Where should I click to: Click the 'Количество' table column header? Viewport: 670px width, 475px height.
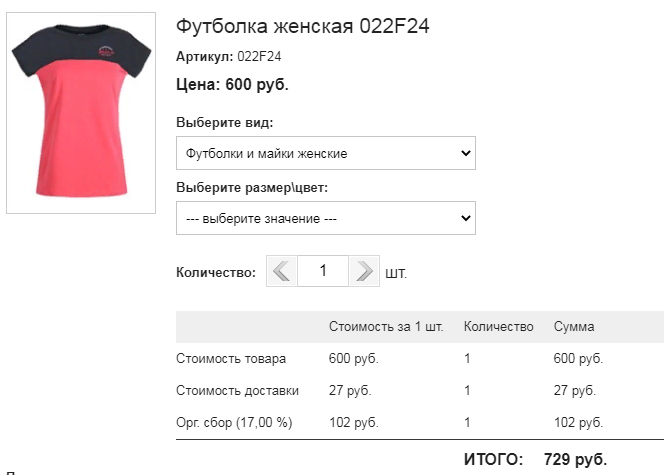point(499,327)
